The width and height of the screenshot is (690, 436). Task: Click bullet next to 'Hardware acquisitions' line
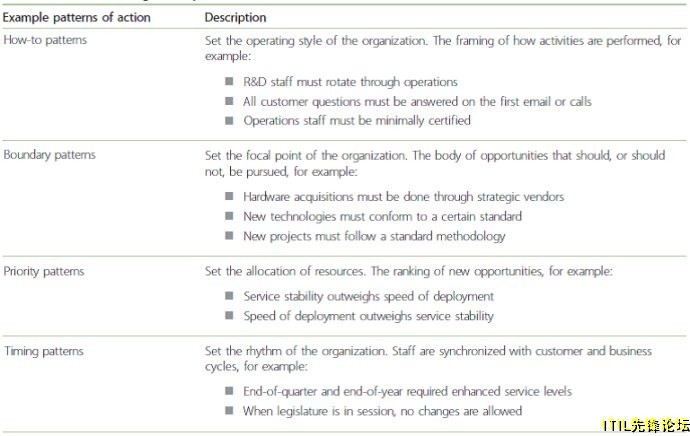[x=229, y=196]
